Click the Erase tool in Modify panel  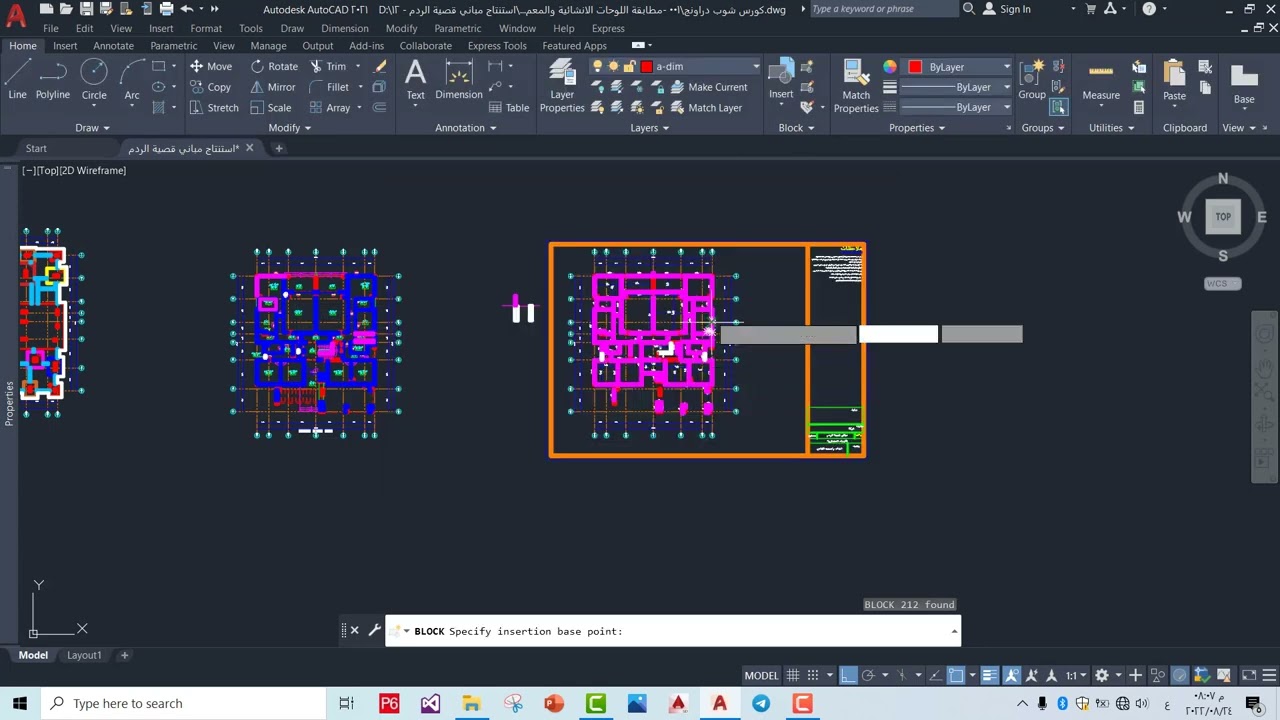380,66
